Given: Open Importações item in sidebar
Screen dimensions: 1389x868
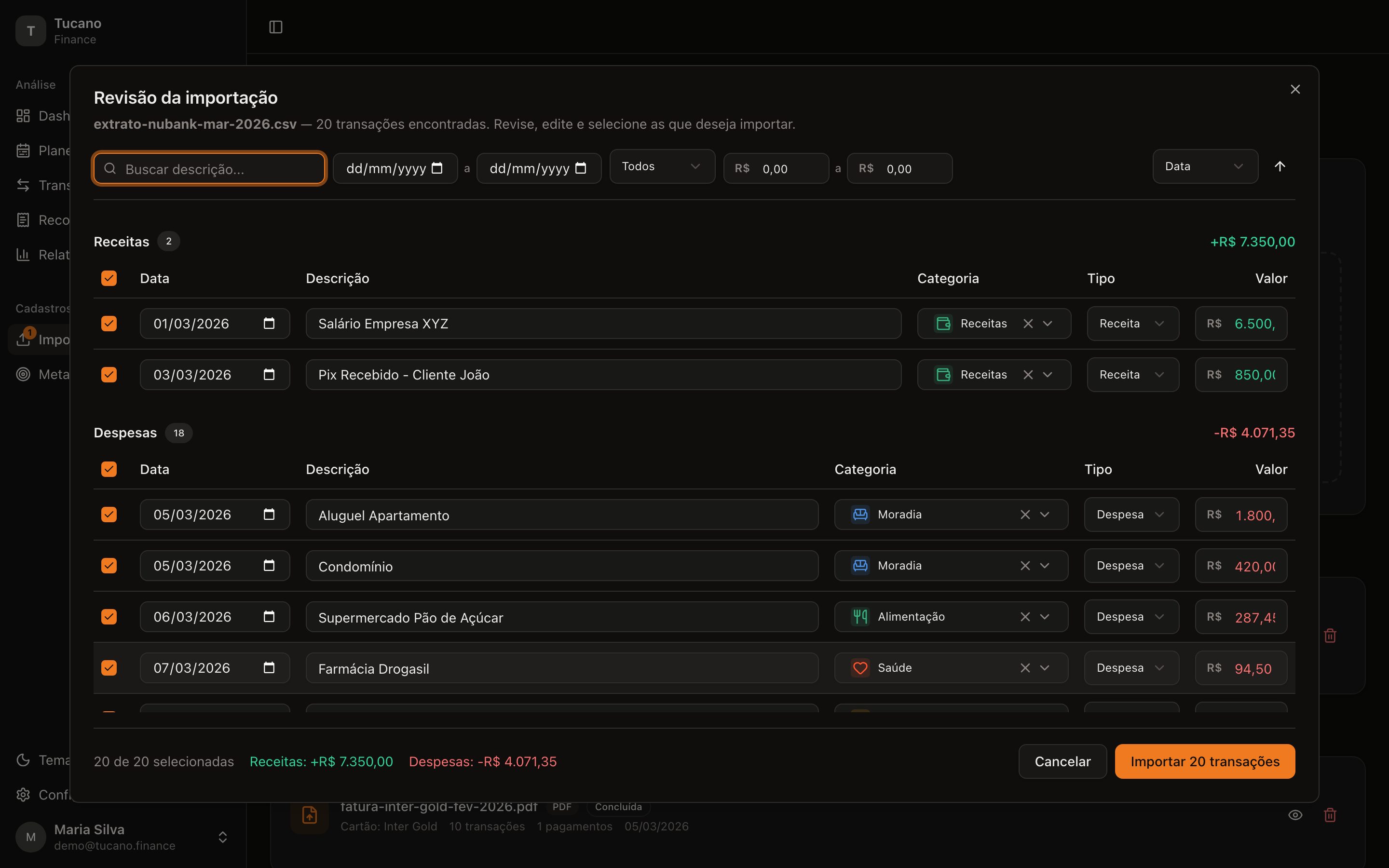Looking at the screenshot, I should [x=43, y=339].
